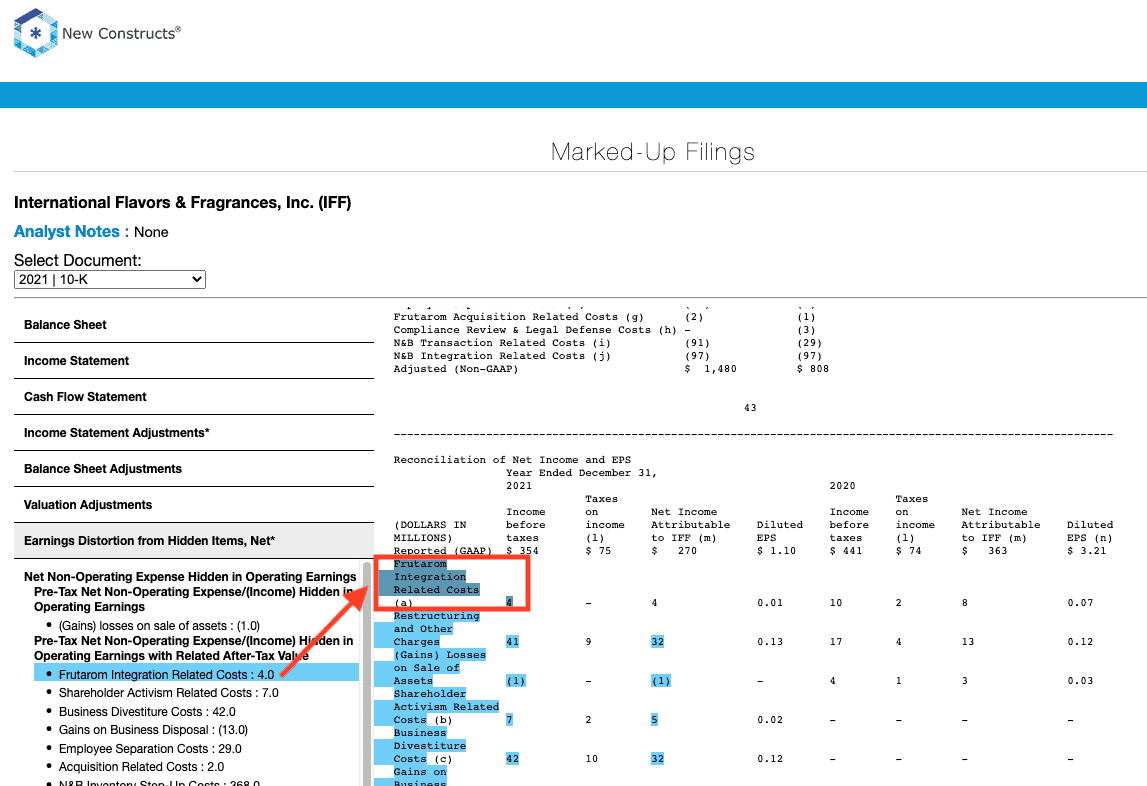Select 'Gains on Business Disposal : (13.0)'
This screenshot has height=786, width=1147.
tap(154, 730)
